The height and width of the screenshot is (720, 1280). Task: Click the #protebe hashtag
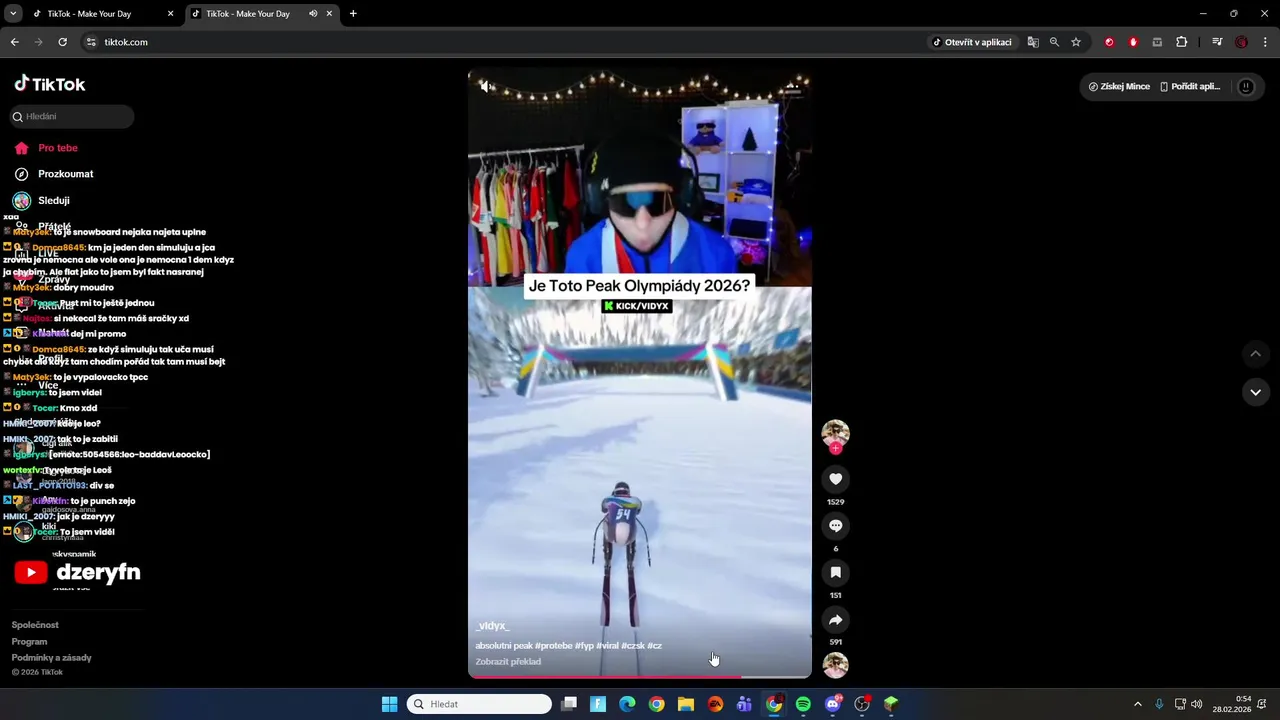coord(554,646)
